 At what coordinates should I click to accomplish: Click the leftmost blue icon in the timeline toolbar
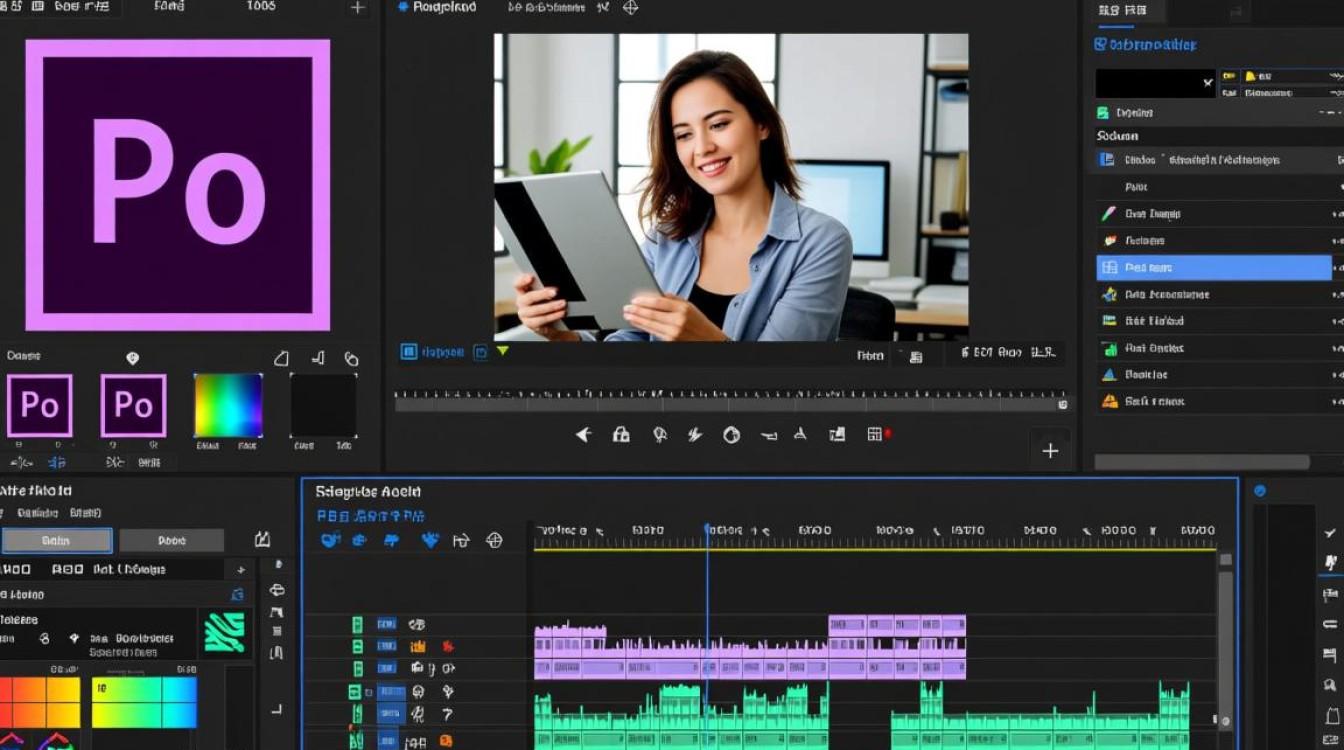click(330, 540)
